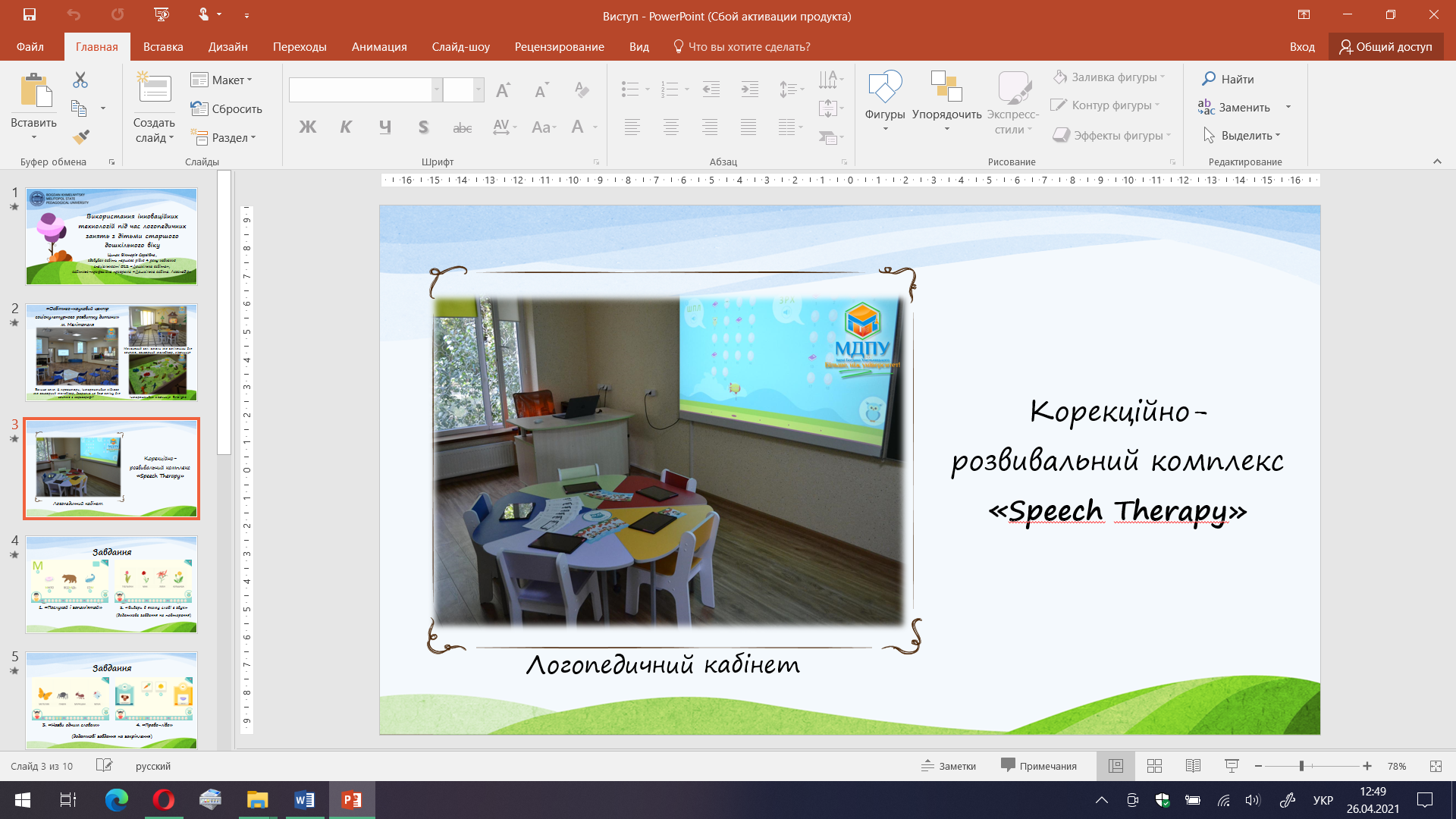Click the zoom slider handle
This screenshot has width=1456, height=819.
tap(1301, 766)
